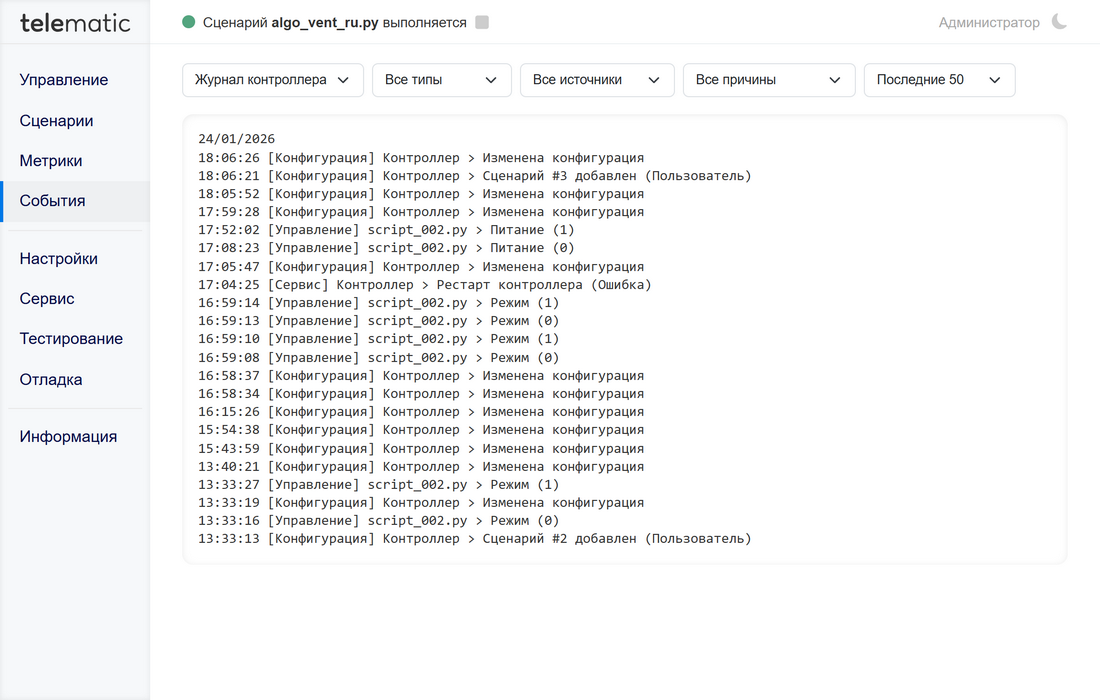Change the Последние 50 entry count
1100x700 pixels.
939,80
